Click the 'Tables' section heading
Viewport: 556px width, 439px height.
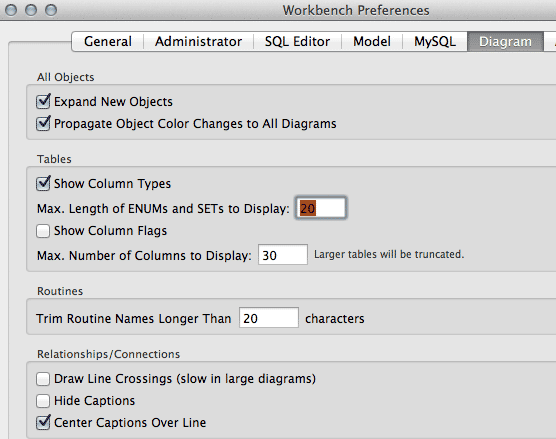coord(54,159)
